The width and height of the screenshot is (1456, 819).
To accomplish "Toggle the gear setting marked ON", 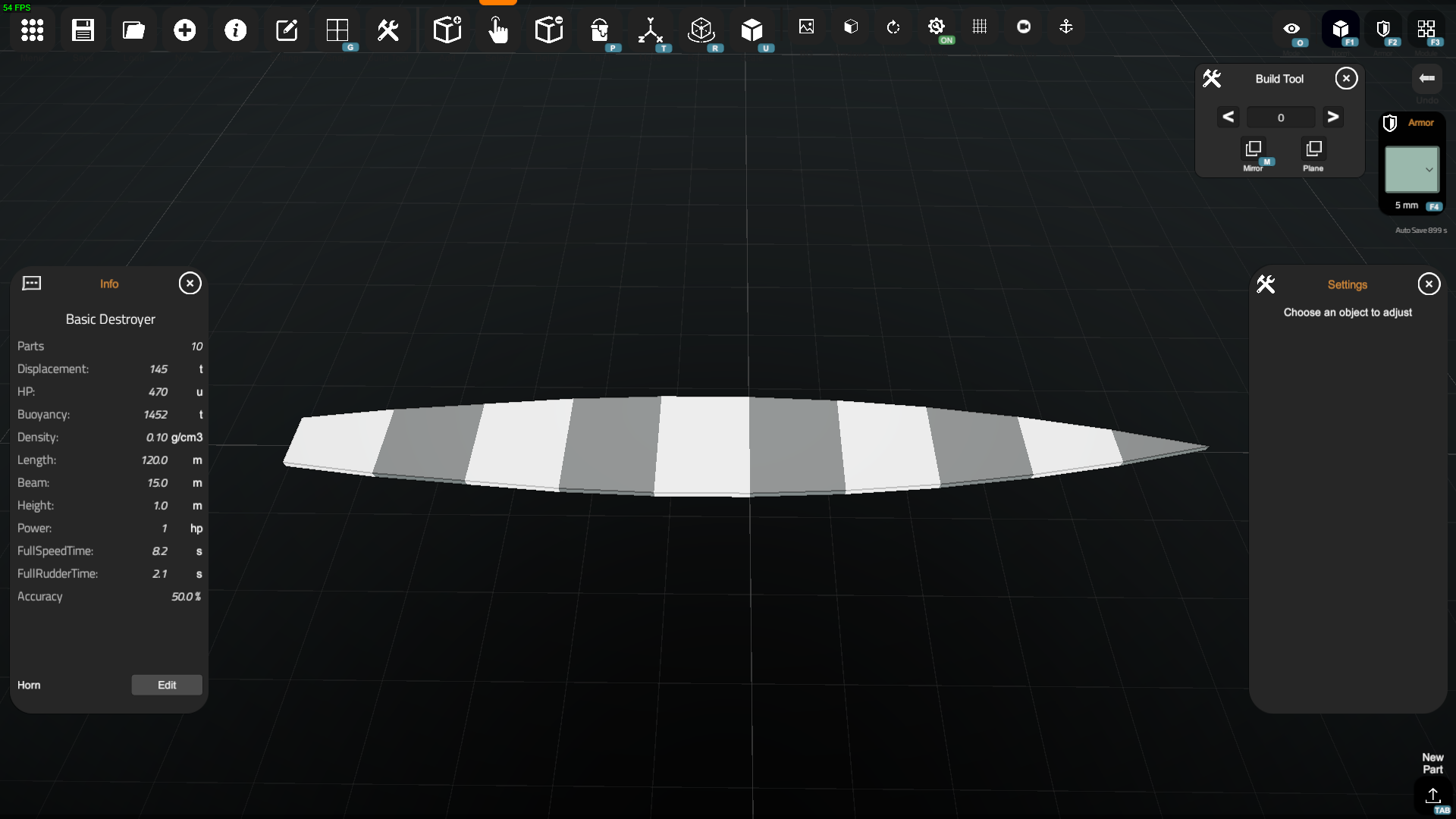I will (x=937, y=27).
